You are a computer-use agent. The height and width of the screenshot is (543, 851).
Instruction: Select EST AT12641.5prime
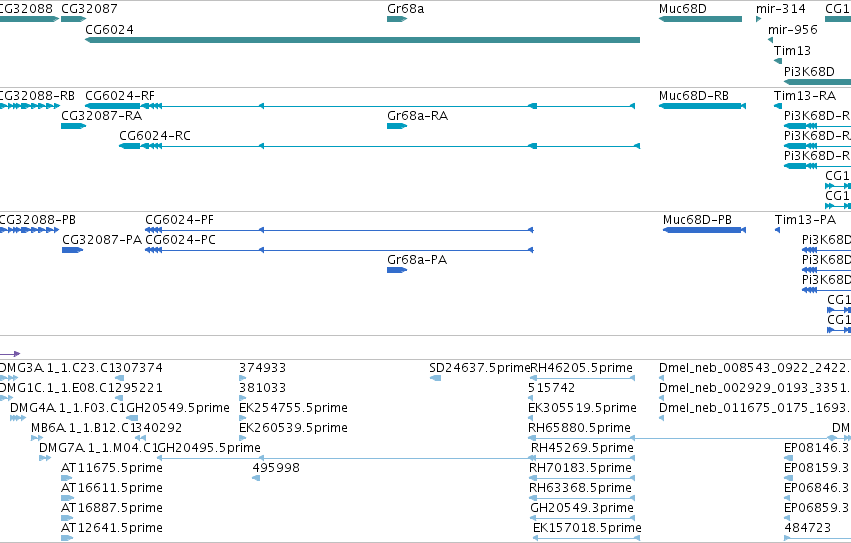[67, 538]
